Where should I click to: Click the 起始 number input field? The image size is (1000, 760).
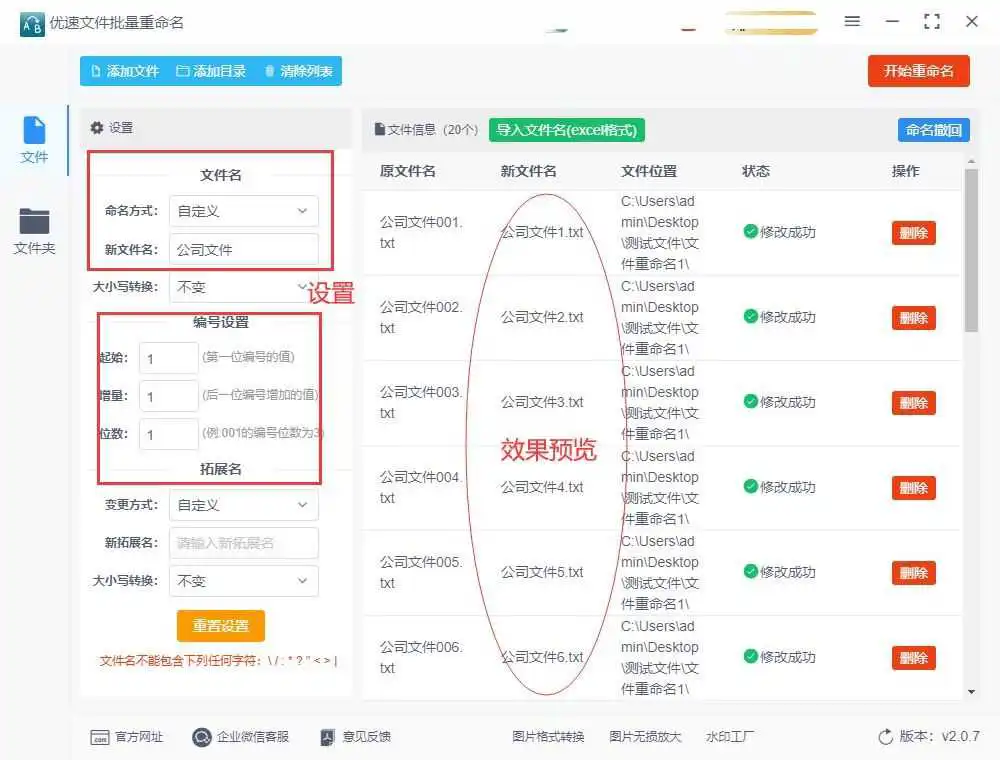[169, 358]
